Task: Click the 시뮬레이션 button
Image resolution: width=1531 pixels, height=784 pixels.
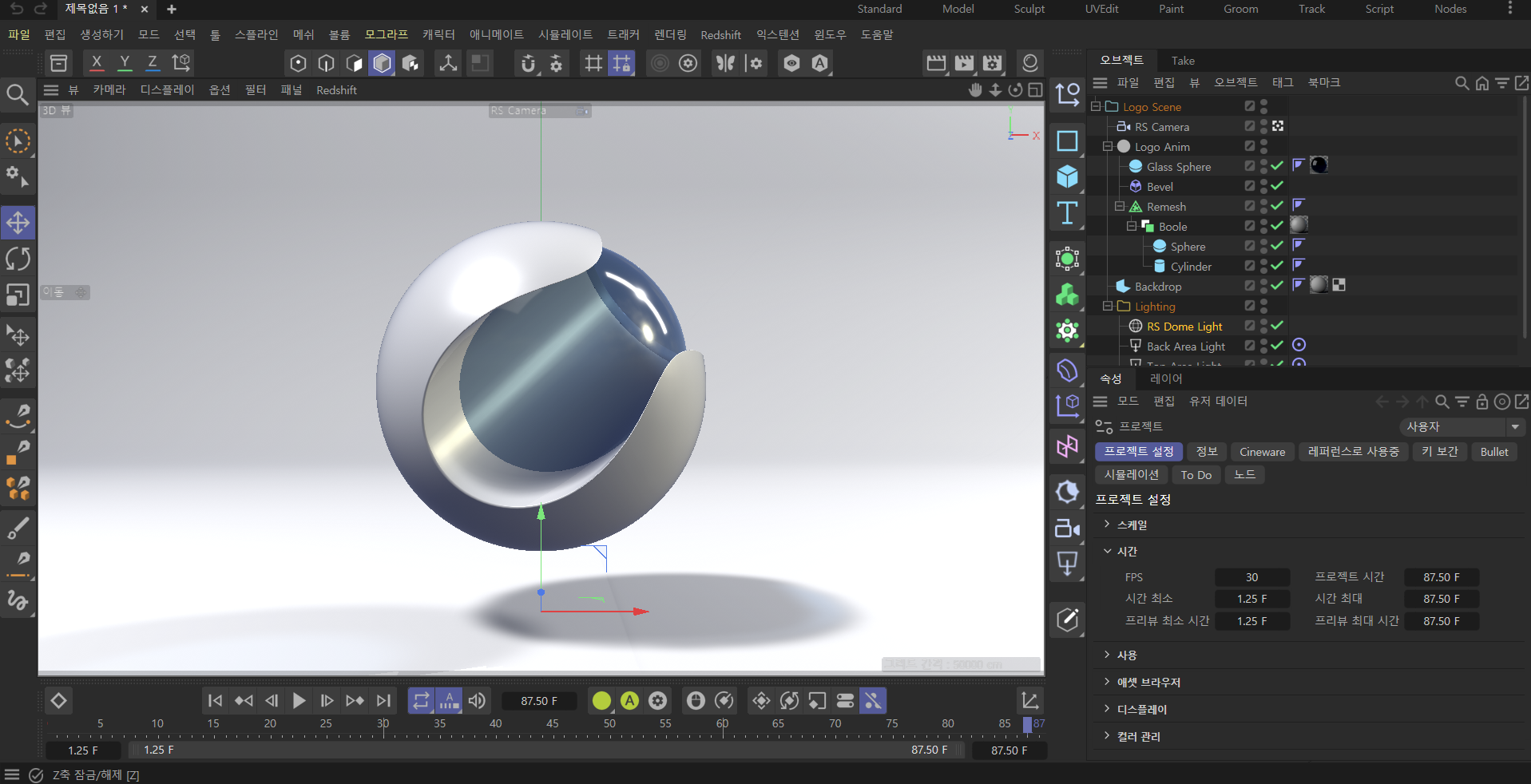Action: point(1131,475)
